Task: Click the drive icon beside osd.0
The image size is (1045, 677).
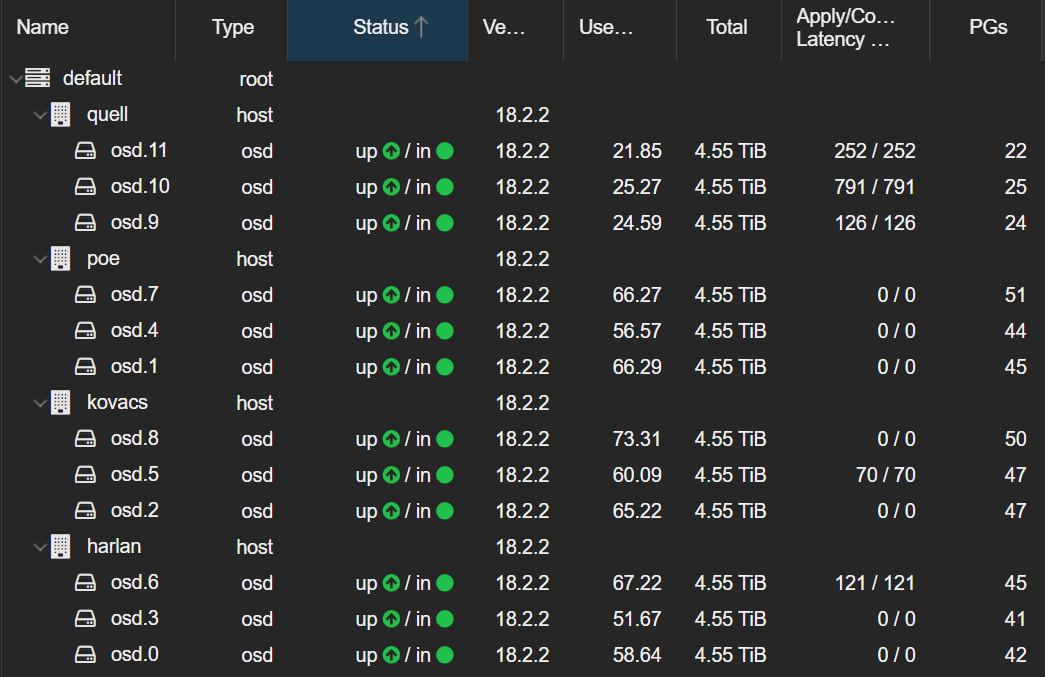Action: (x=85, y=654)
